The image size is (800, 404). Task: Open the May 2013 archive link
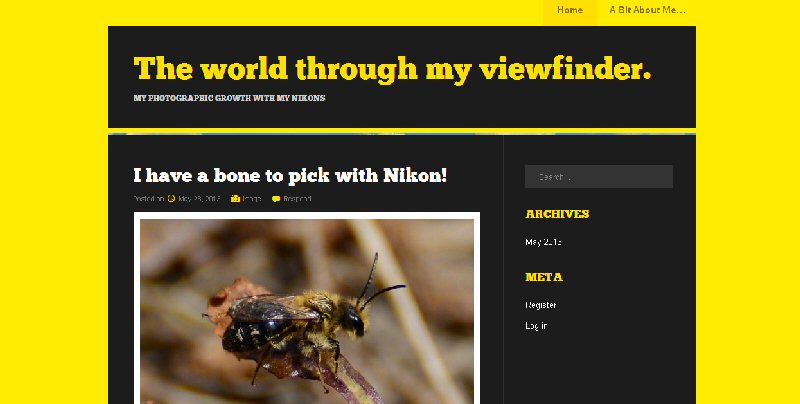coord(543,242)
